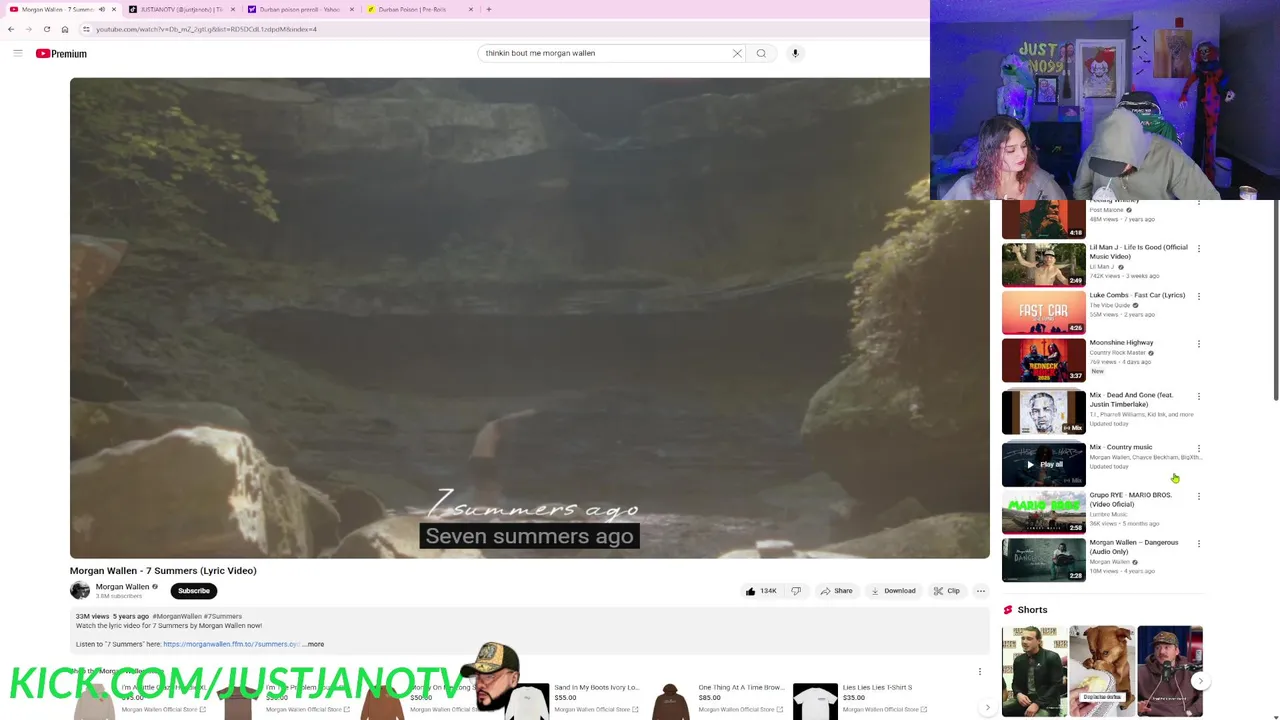The image size is (1280, 720).
Task: Open Morgan Wallen channel avatar
Action: tap(80, 591)
